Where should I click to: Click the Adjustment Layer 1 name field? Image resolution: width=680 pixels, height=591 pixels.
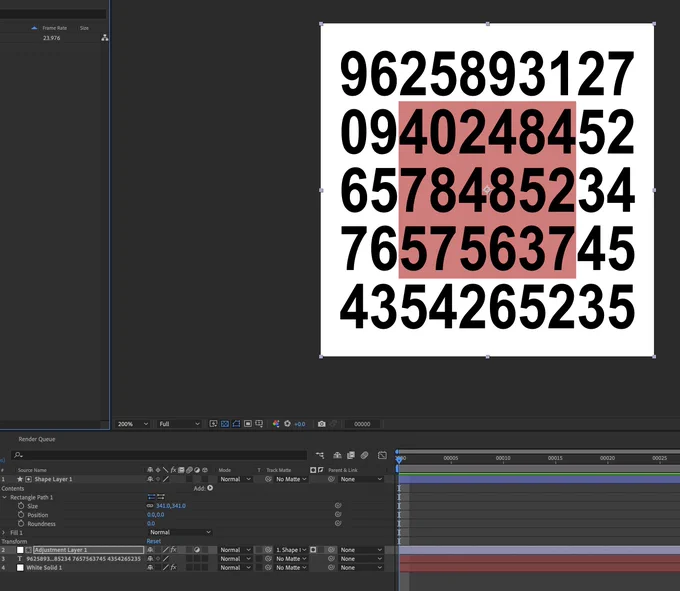tap(88, 550)
